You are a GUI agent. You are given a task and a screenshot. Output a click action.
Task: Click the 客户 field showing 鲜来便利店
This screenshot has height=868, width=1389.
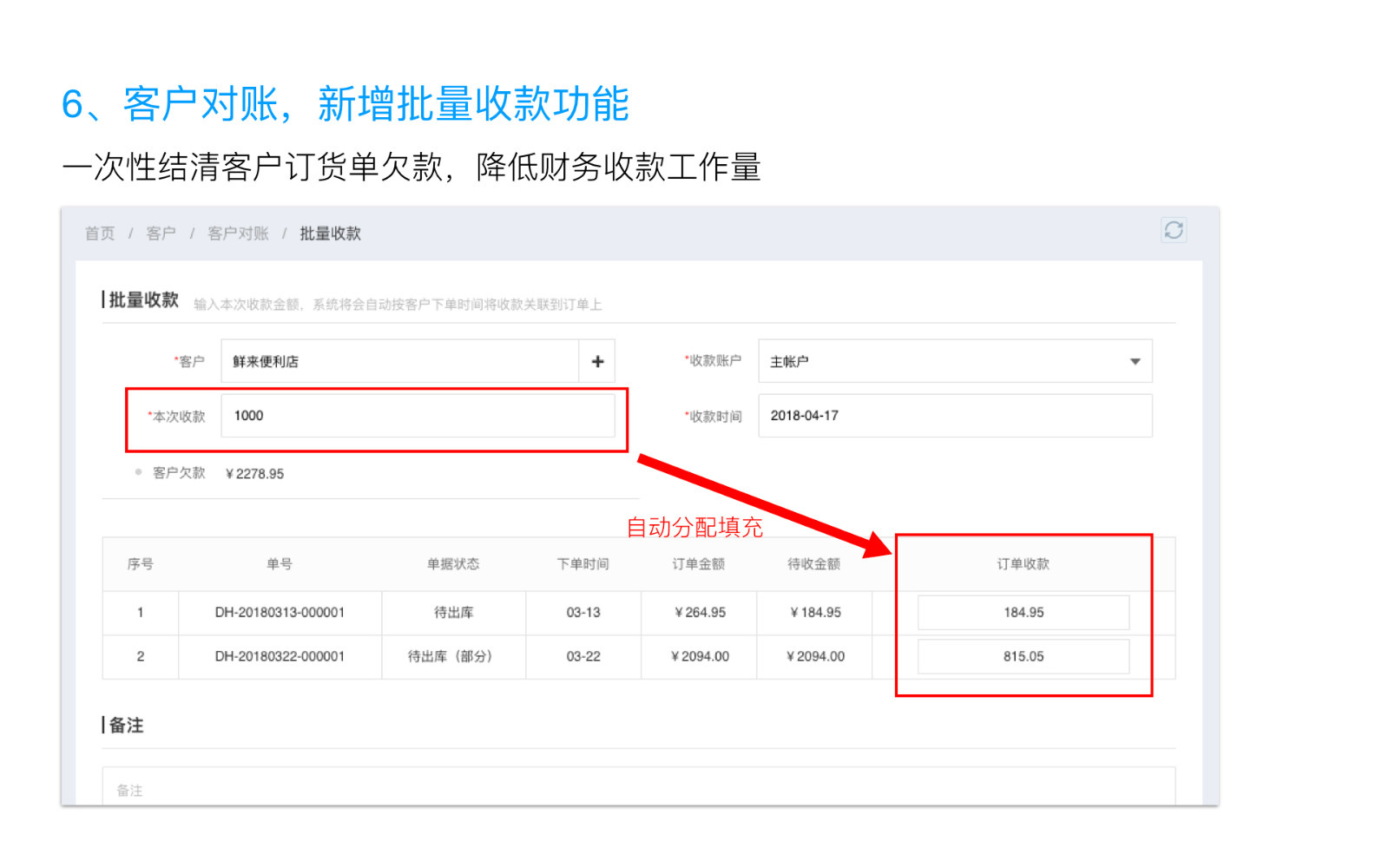click(399, 361)
